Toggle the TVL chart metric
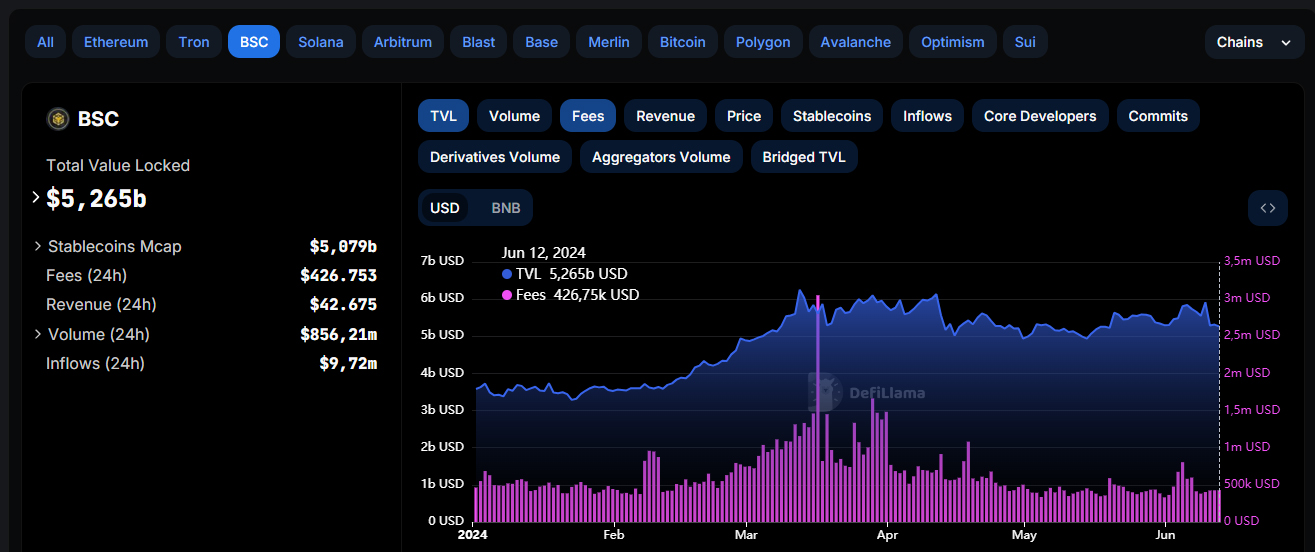The image size is (1315, 552). point(444,116)
